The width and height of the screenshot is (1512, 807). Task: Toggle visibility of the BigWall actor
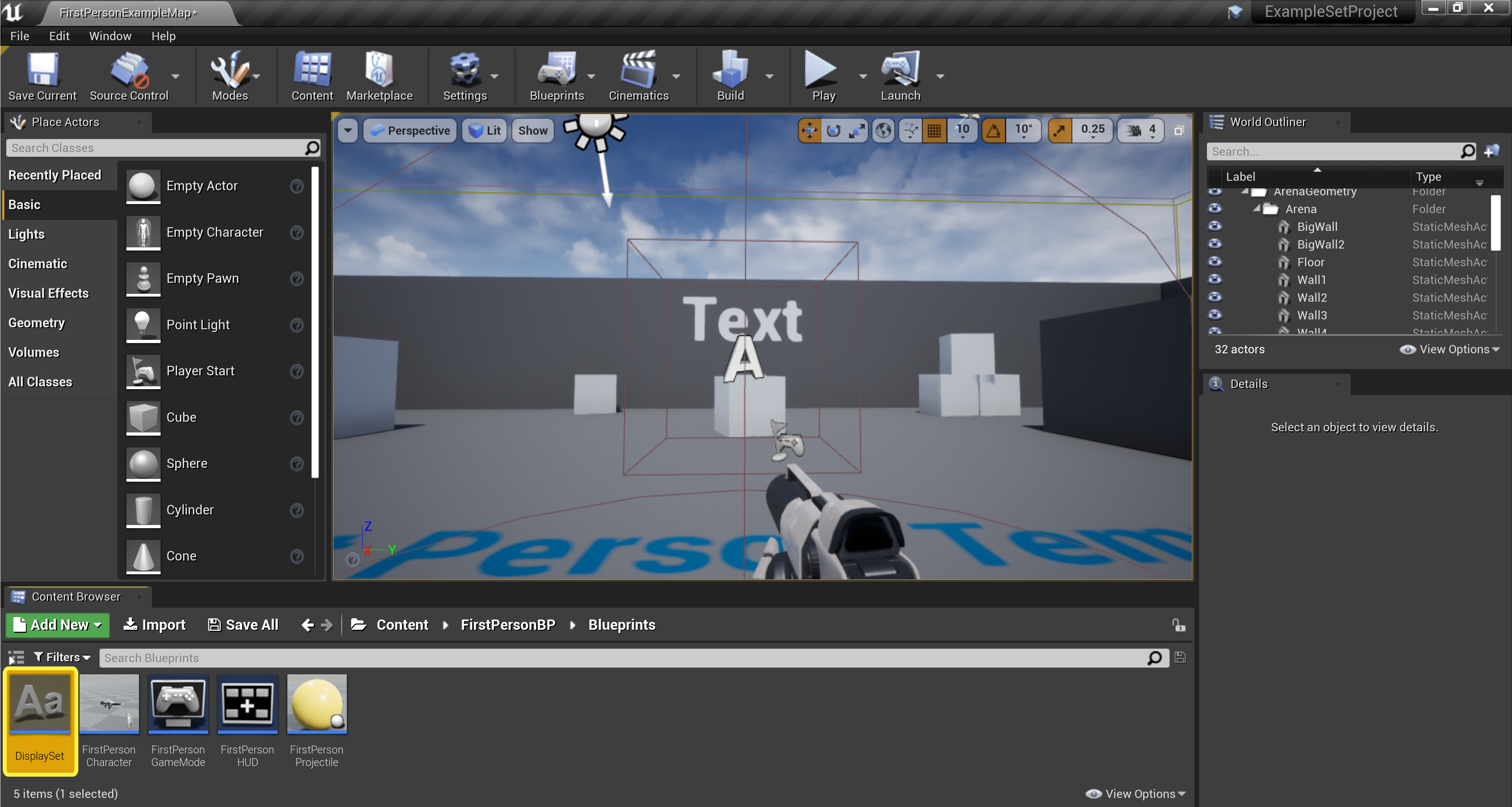(x=1215, y=227)
